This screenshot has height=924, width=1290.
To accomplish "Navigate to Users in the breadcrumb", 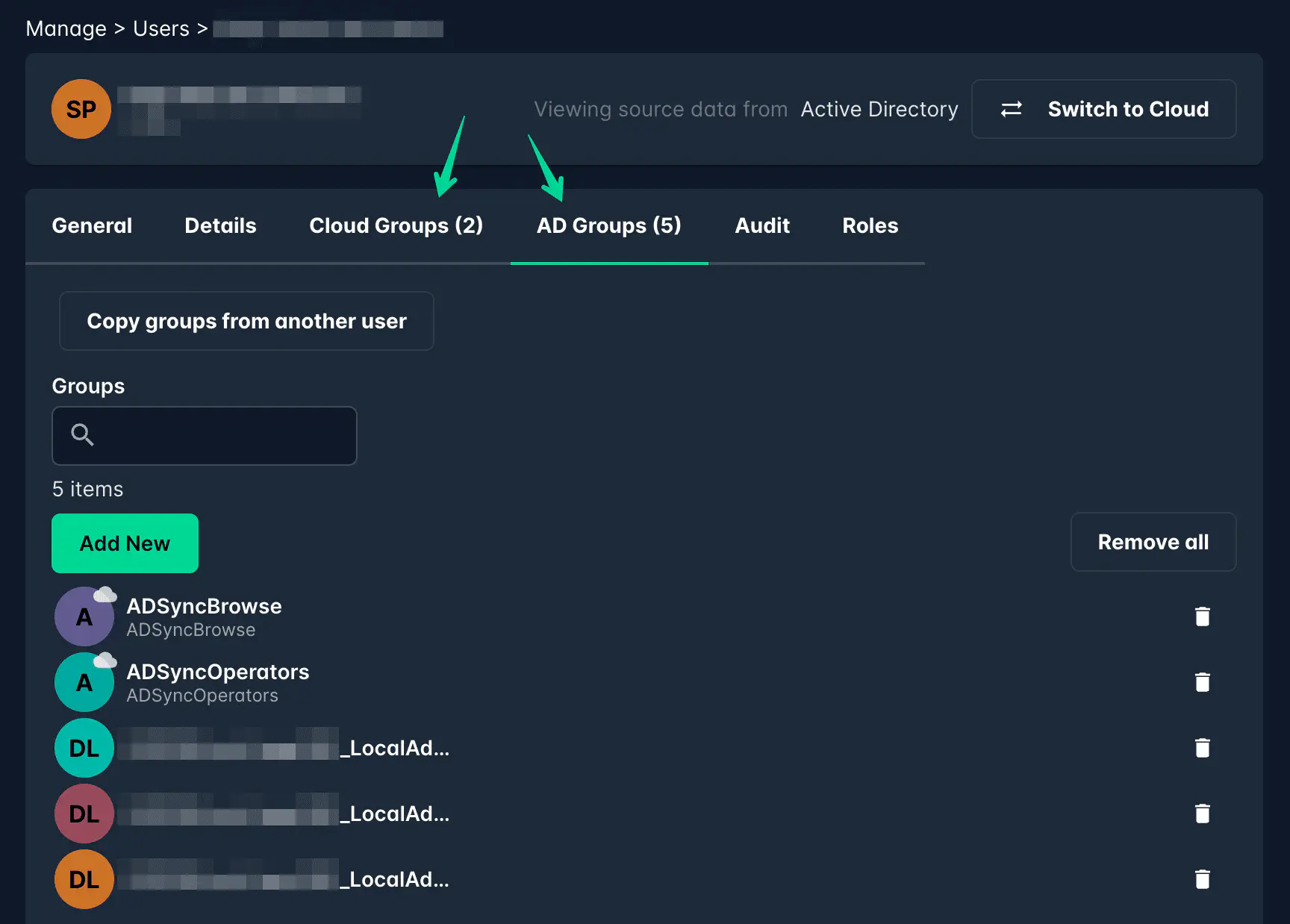I will click(161, 28).
